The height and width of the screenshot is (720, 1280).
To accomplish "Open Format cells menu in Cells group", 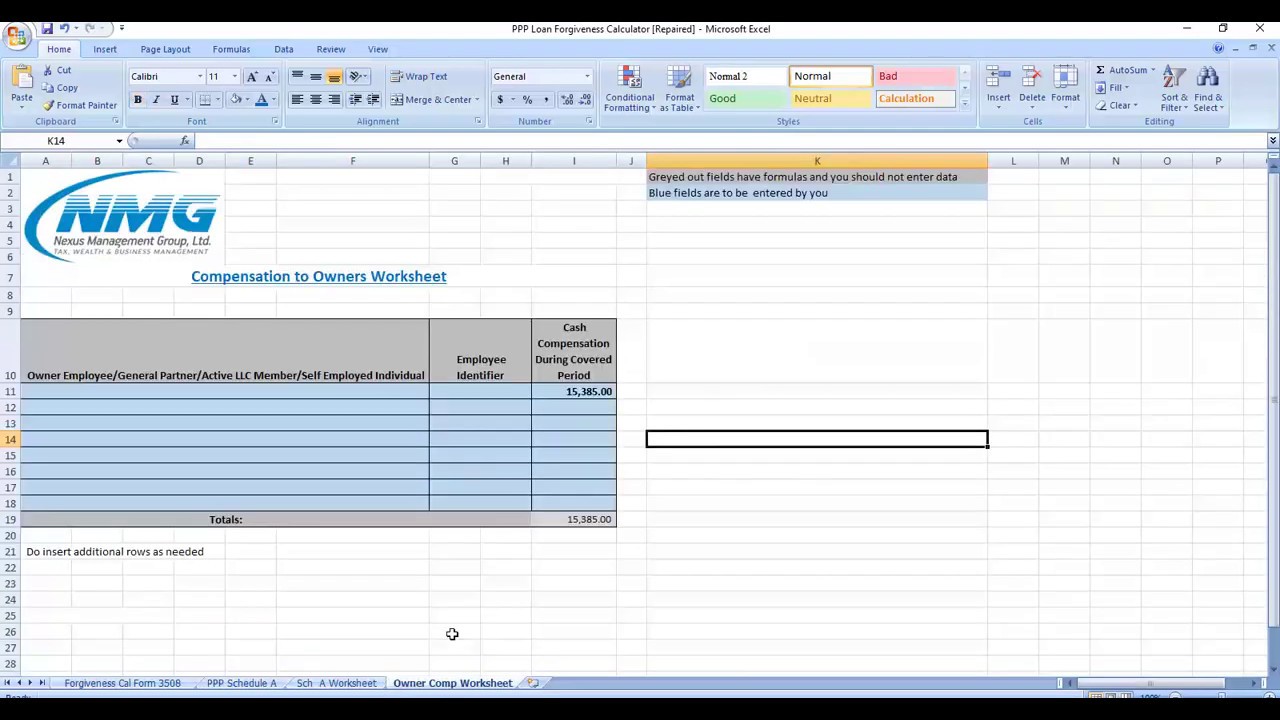I will tap(1065, 88).
